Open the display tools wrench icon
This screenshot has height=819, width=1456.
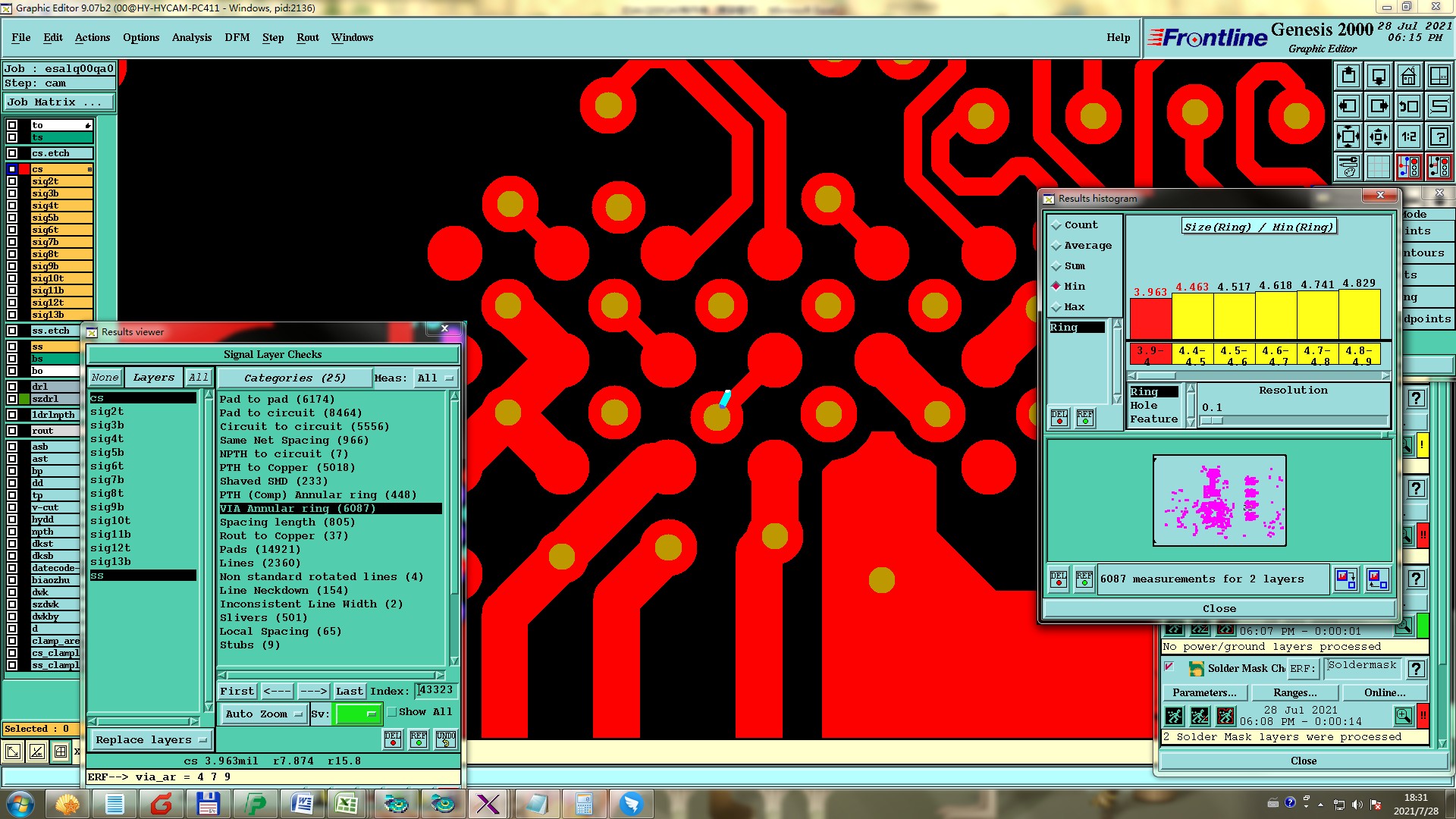pyautogui.click(x=1348, y=167)
